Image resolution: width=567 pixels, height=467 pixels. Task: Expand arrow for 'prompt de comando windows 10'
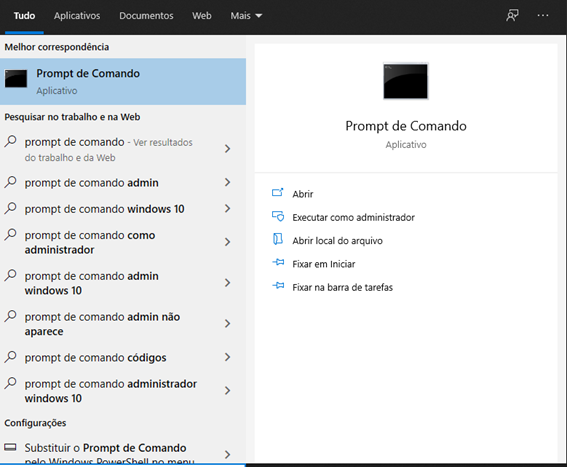(227, 208)
